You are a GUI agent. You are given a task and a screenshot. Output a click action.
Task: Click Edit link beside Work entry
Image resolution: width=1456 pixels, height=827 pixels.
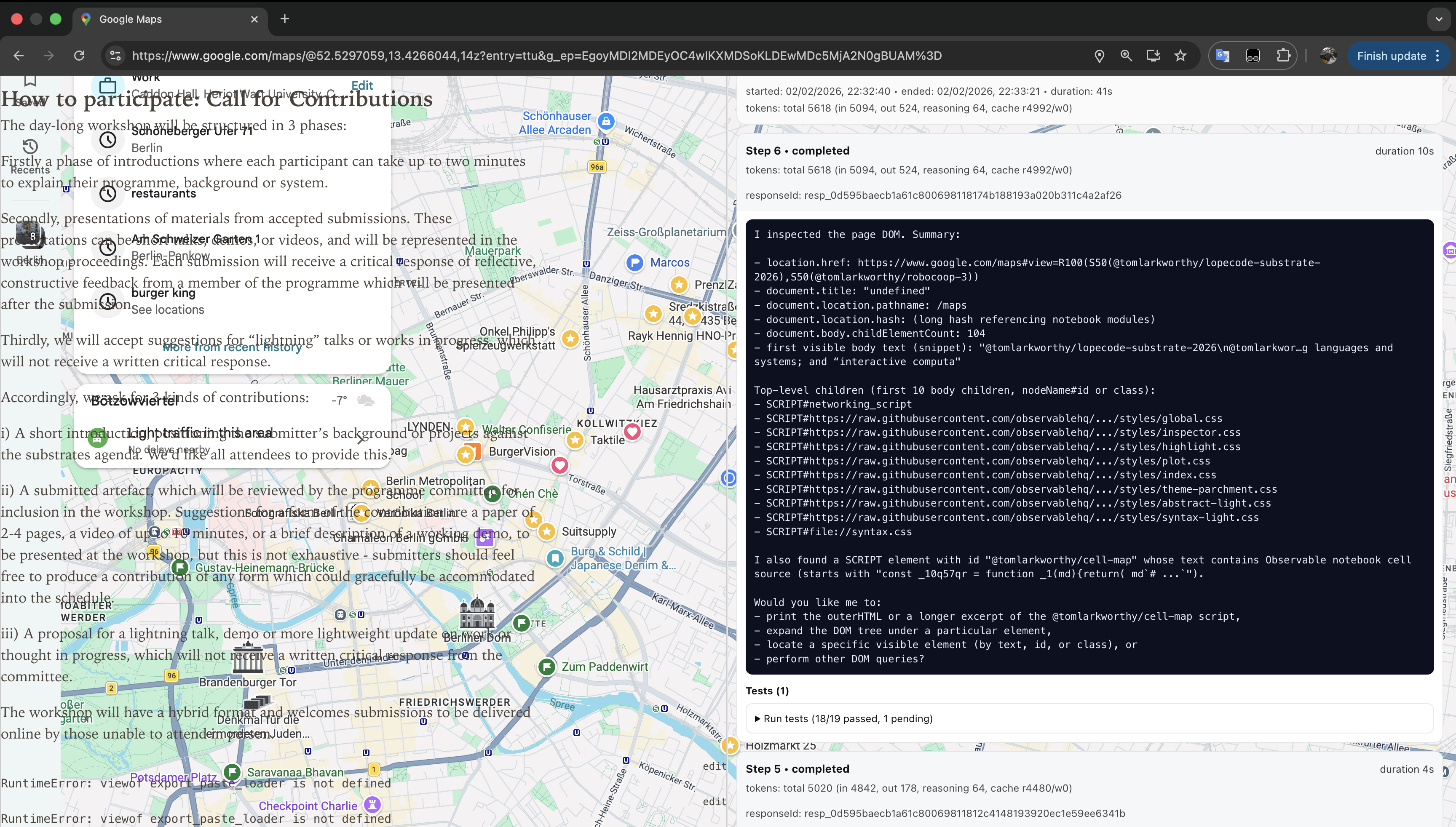361,86
